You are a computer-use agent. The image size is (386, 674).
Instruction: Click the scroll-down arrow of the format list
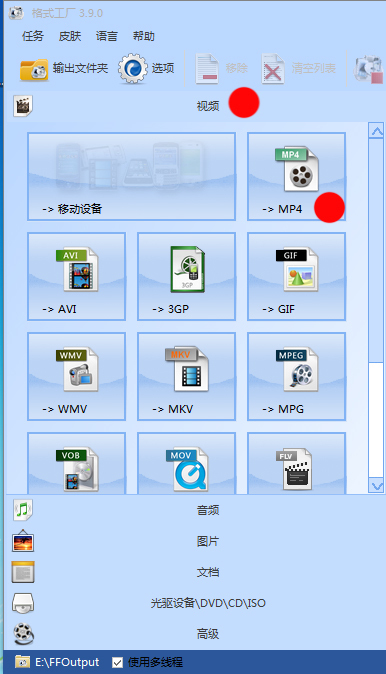point(377,486)
